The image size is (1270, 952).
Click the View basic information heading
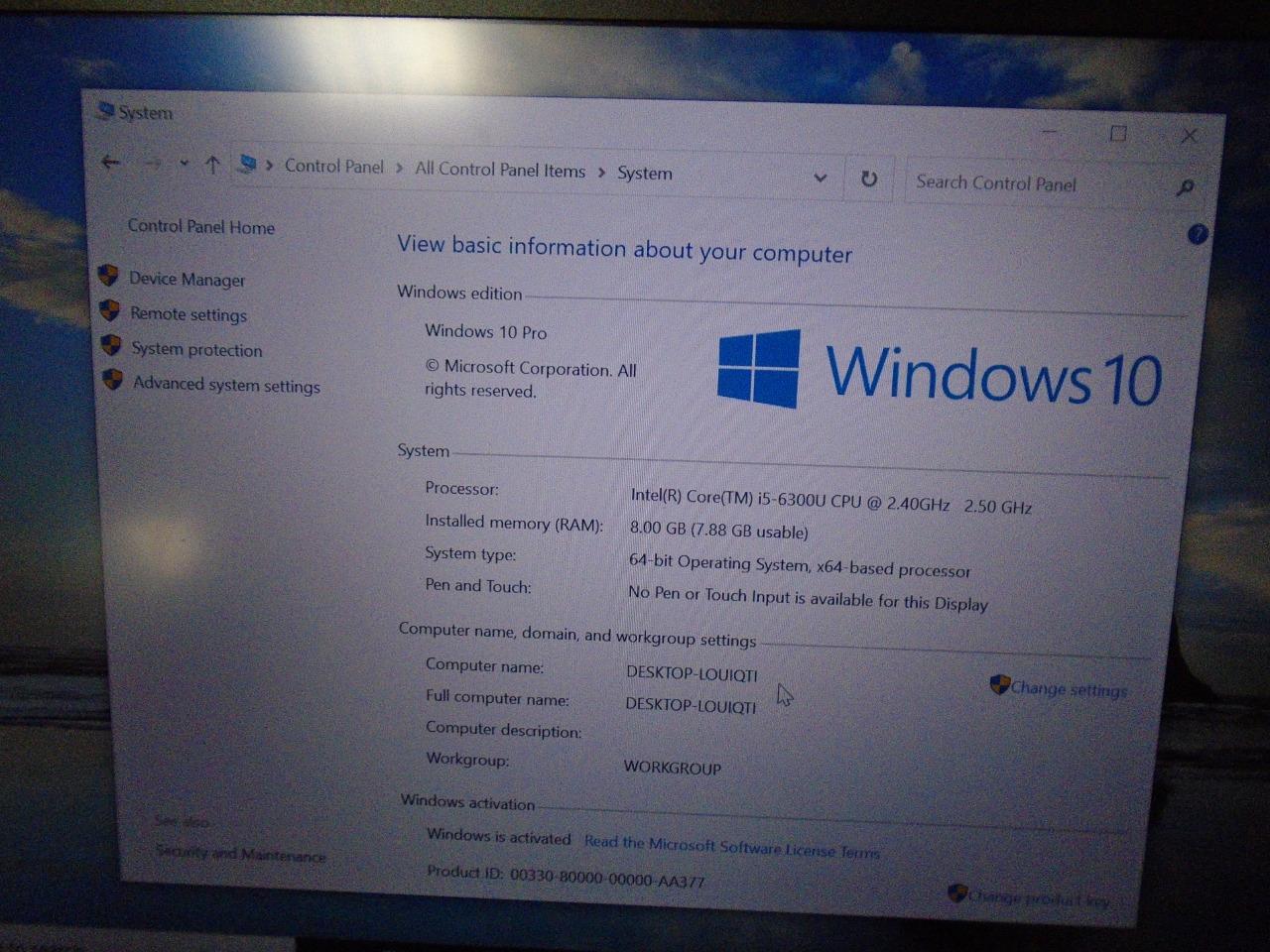pos(625,248)
